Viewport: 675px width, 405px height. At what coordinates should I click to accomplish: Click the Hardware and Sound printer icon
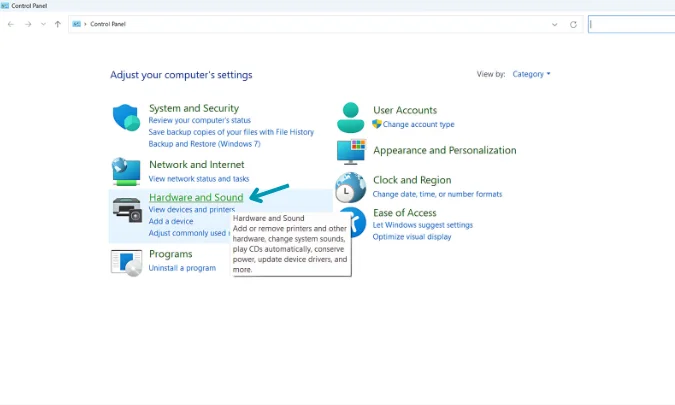(127, 210)
